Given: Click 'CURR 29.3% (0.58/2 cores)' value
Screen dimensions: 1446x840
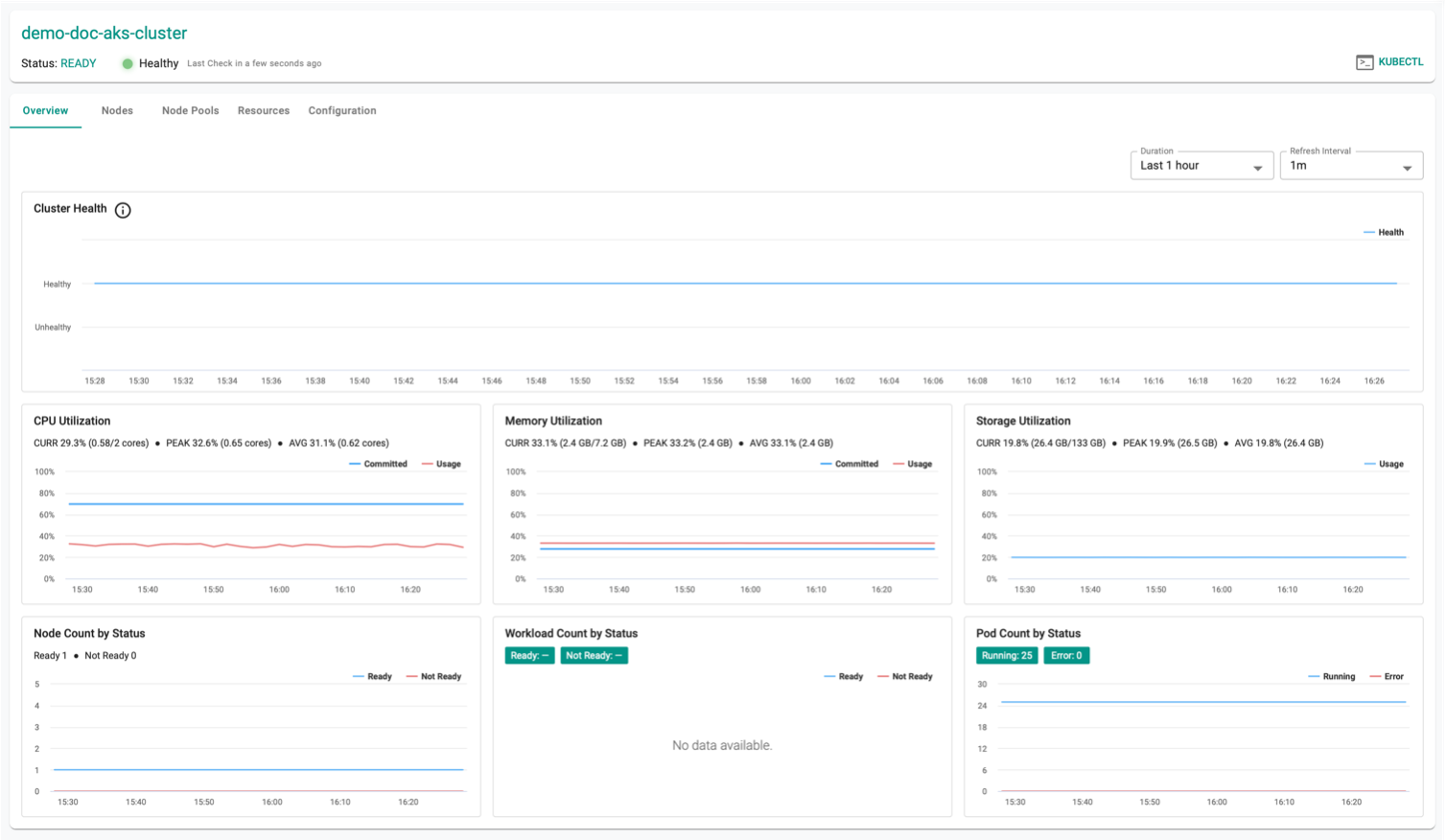Looking at the screenshot, I should (x=91, y=443).
